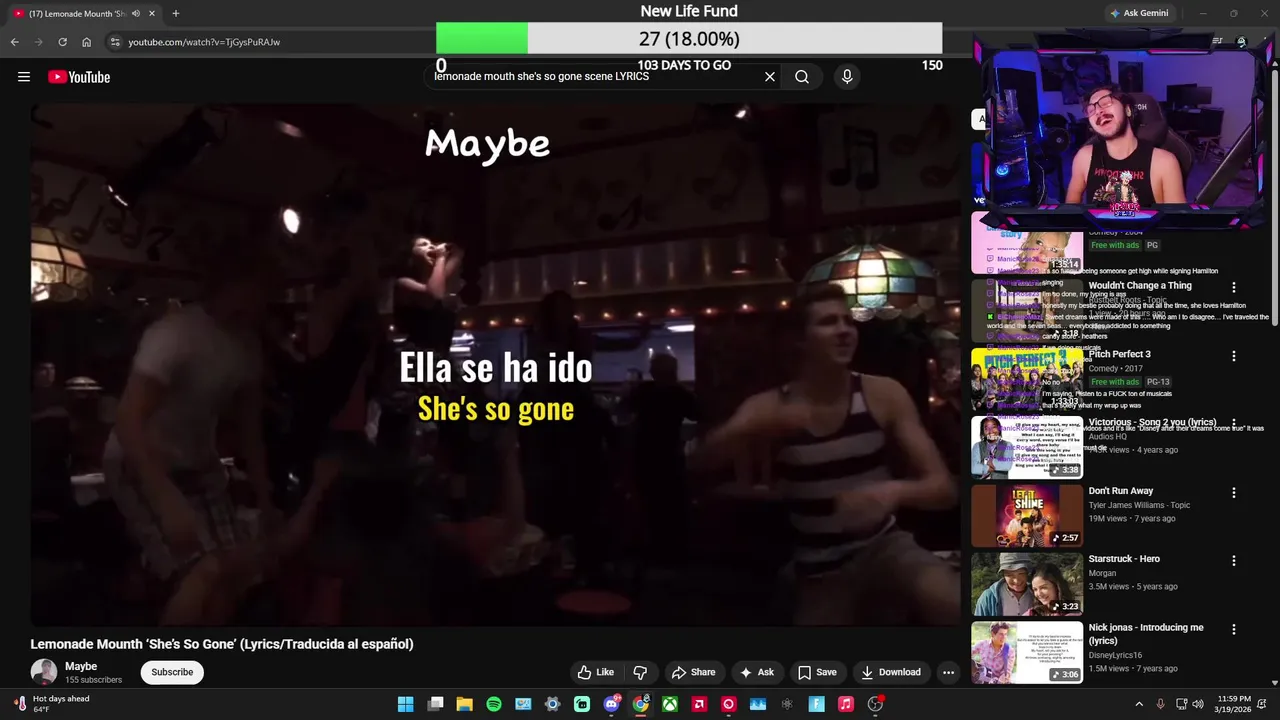1280x720 pixels.
Task: Open Settings gear from taskbar
Action: coord(552,704)
